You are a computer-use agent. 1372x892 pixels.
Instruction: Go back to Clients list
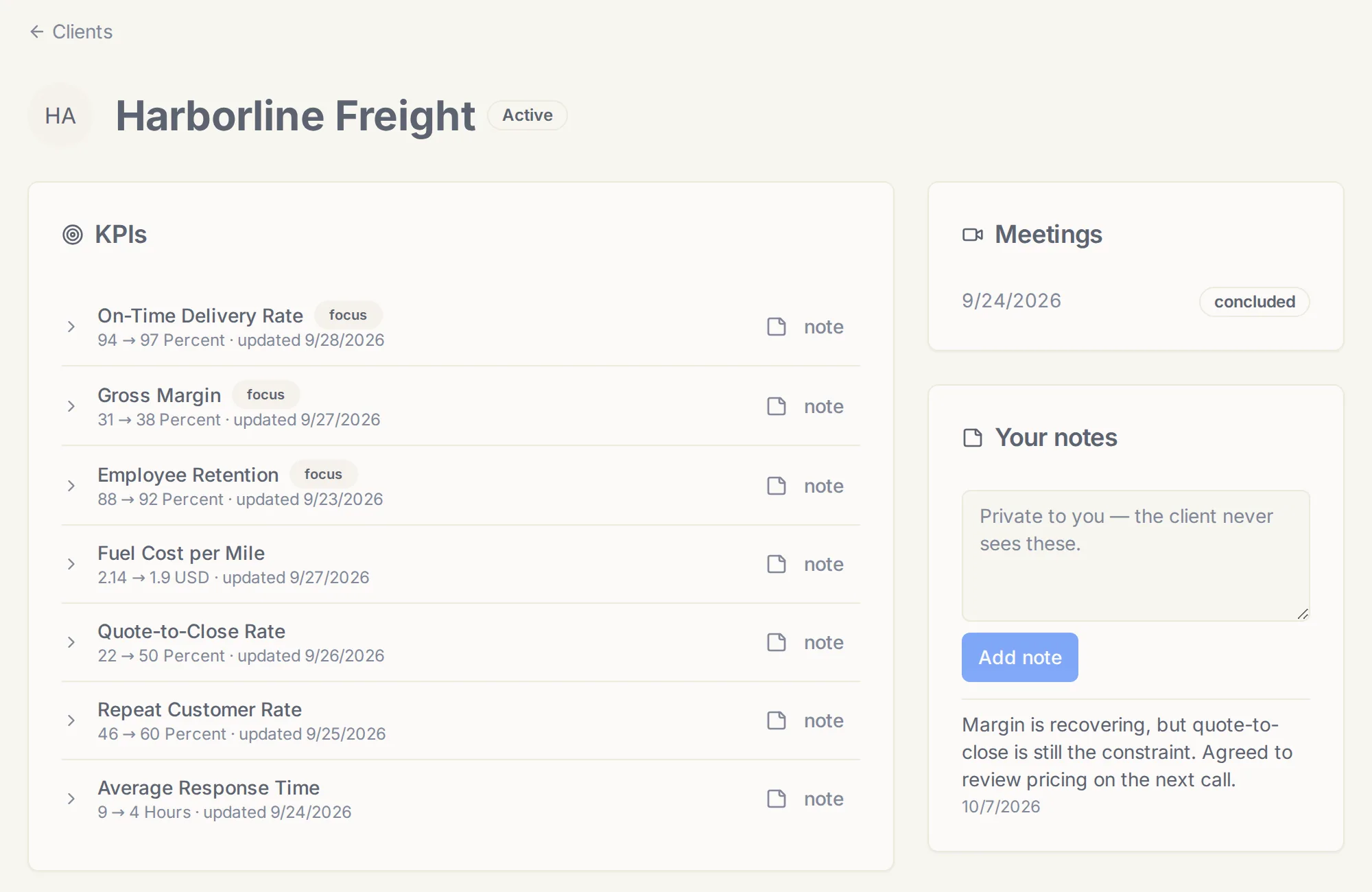[x=71, y=32]
